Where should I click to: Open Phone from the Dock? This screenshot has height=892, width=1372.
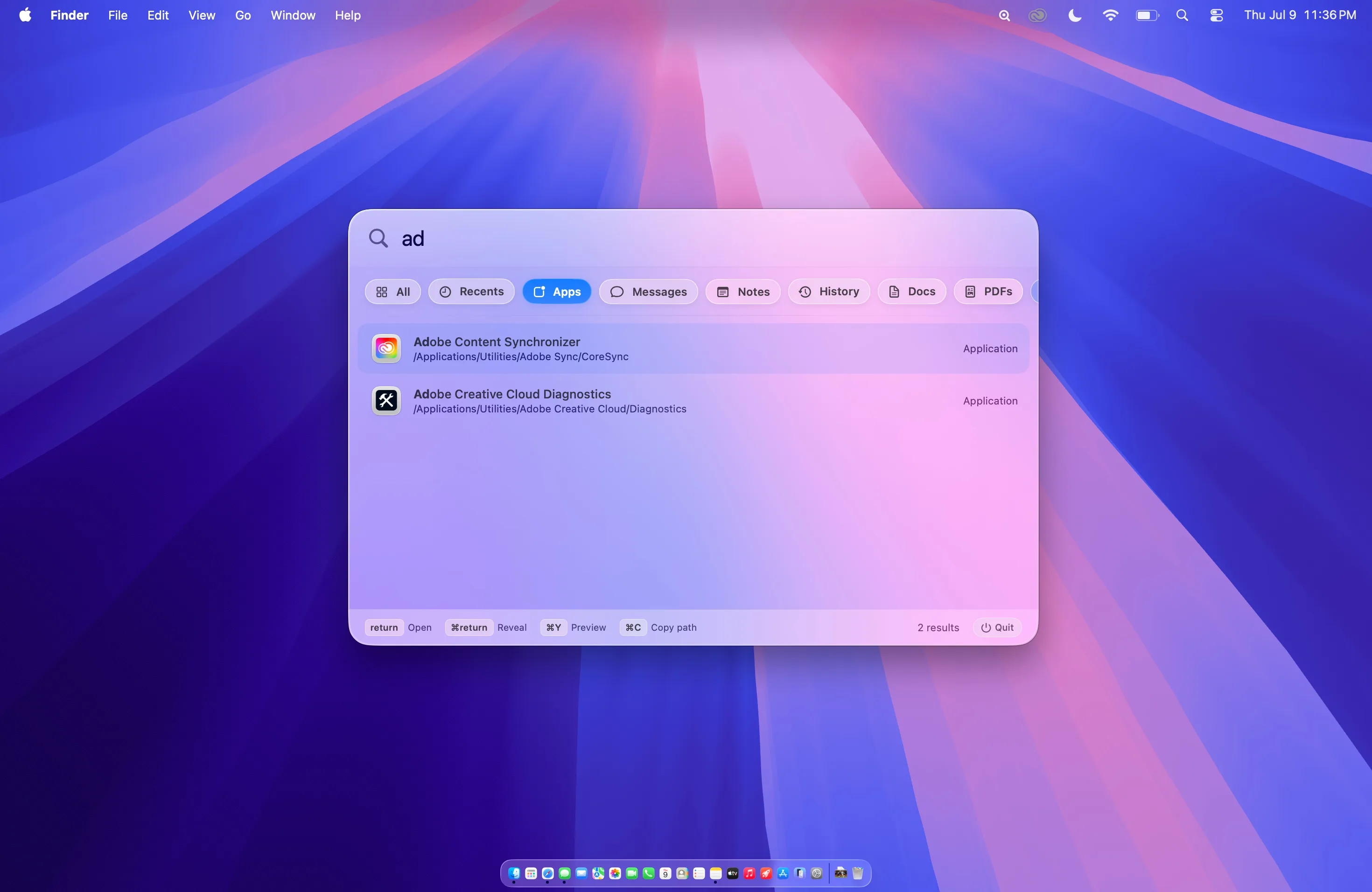(649, 873)
